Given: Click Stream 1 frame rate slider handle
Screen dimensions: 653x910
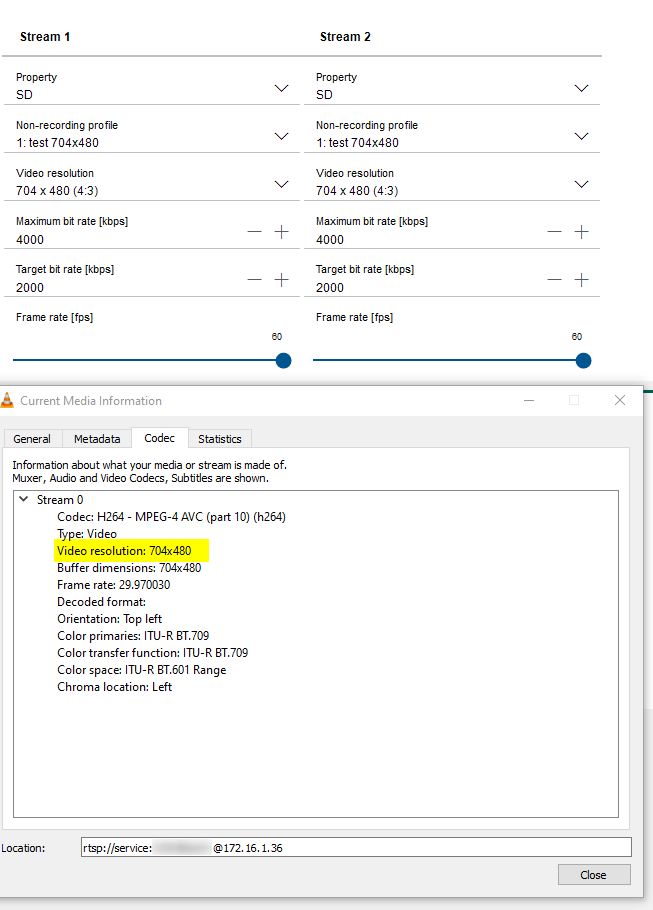Looking at the screenshot, I should pyautogui.click(x=283, y=360).
